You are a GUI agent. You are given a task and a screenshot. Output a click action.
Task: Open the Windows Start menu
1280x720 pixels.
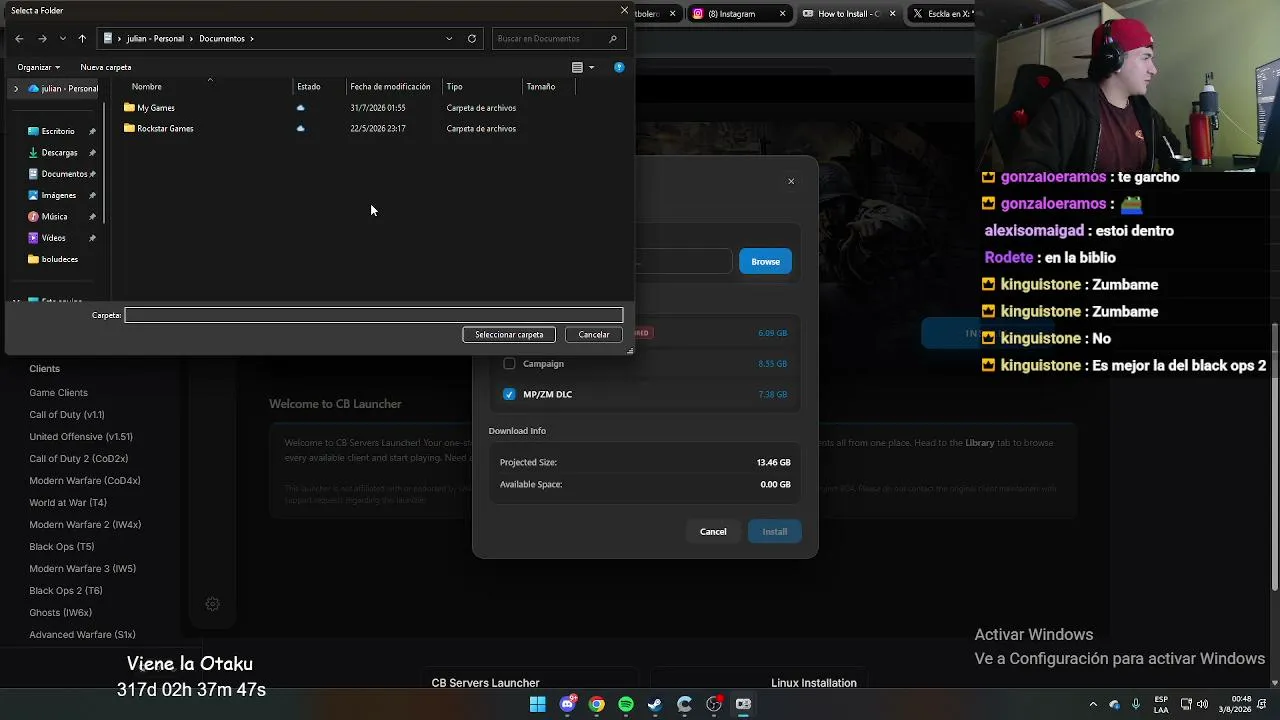tap(538, 704)
